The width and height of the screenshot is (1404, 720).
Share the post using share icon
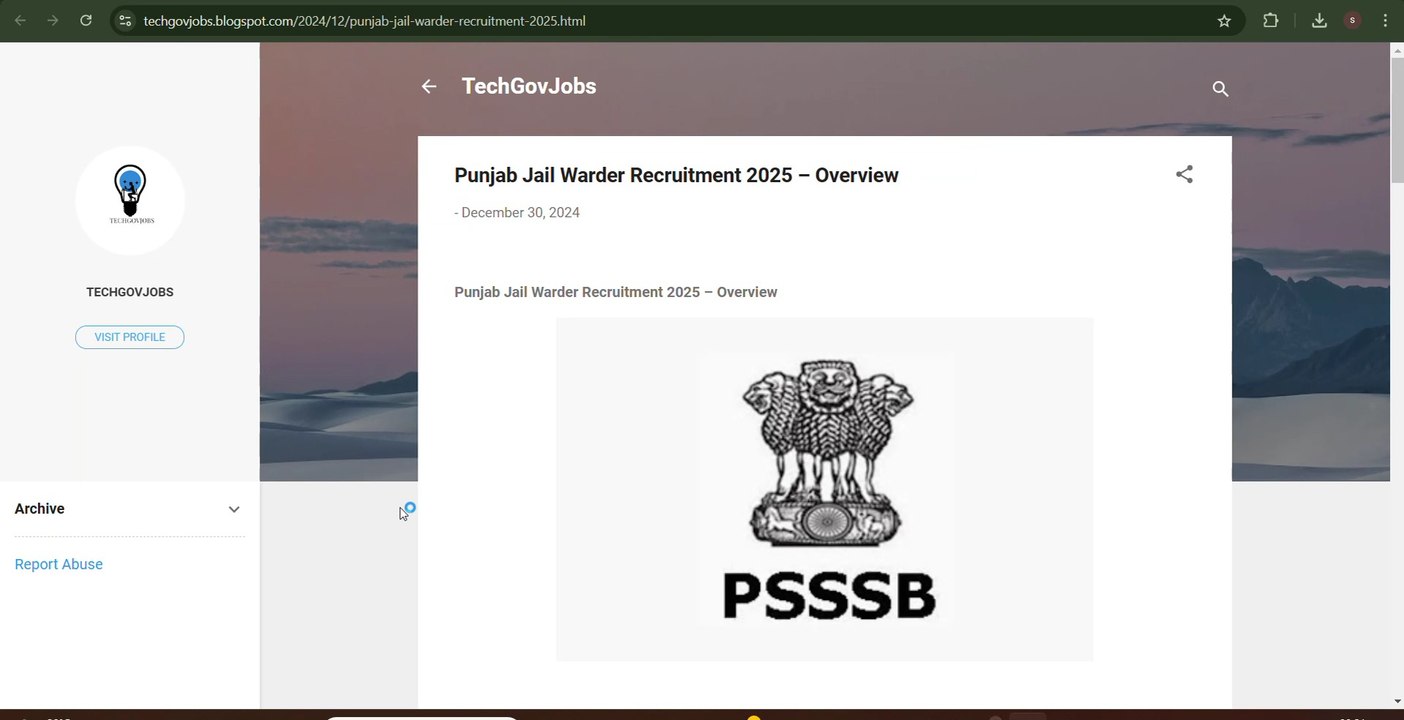point(1184,175)
